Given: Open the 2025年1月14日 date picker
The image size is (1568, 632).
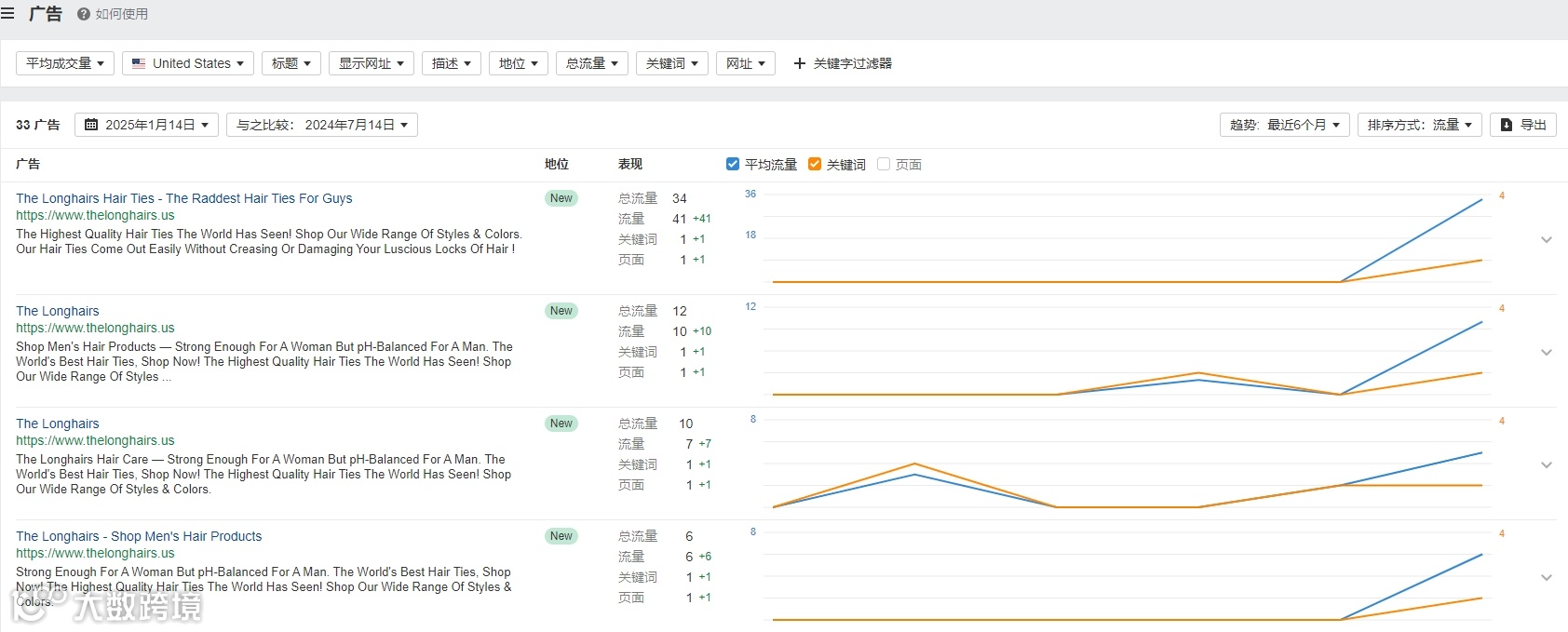Looking at the screenshot, I should click(147, 125).
